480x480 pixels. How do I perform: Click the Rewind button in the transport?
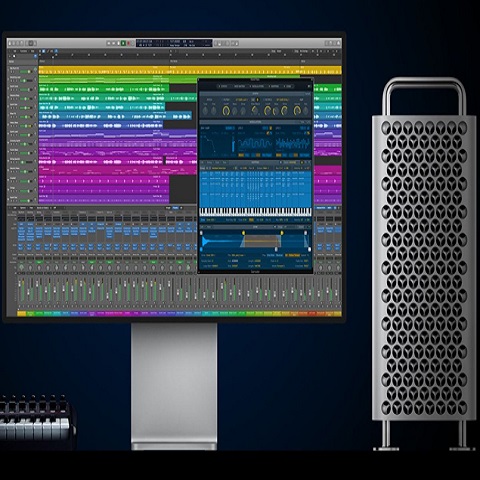[109, 43]
